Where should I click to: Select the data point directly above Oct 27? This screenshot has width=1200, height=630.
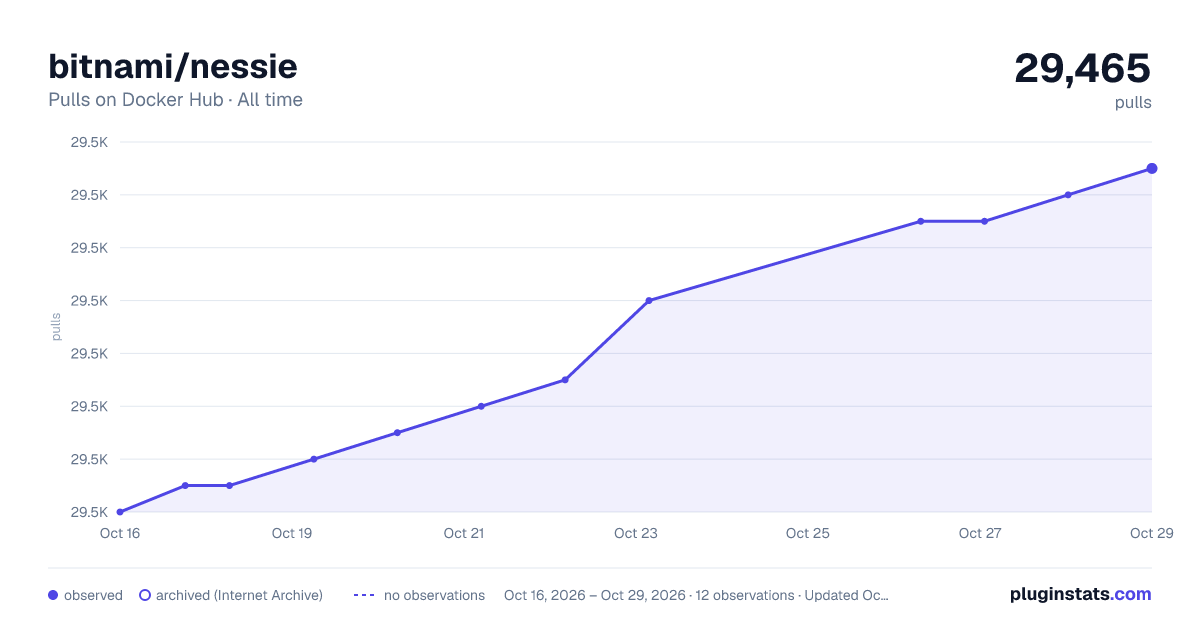[985, 221]
